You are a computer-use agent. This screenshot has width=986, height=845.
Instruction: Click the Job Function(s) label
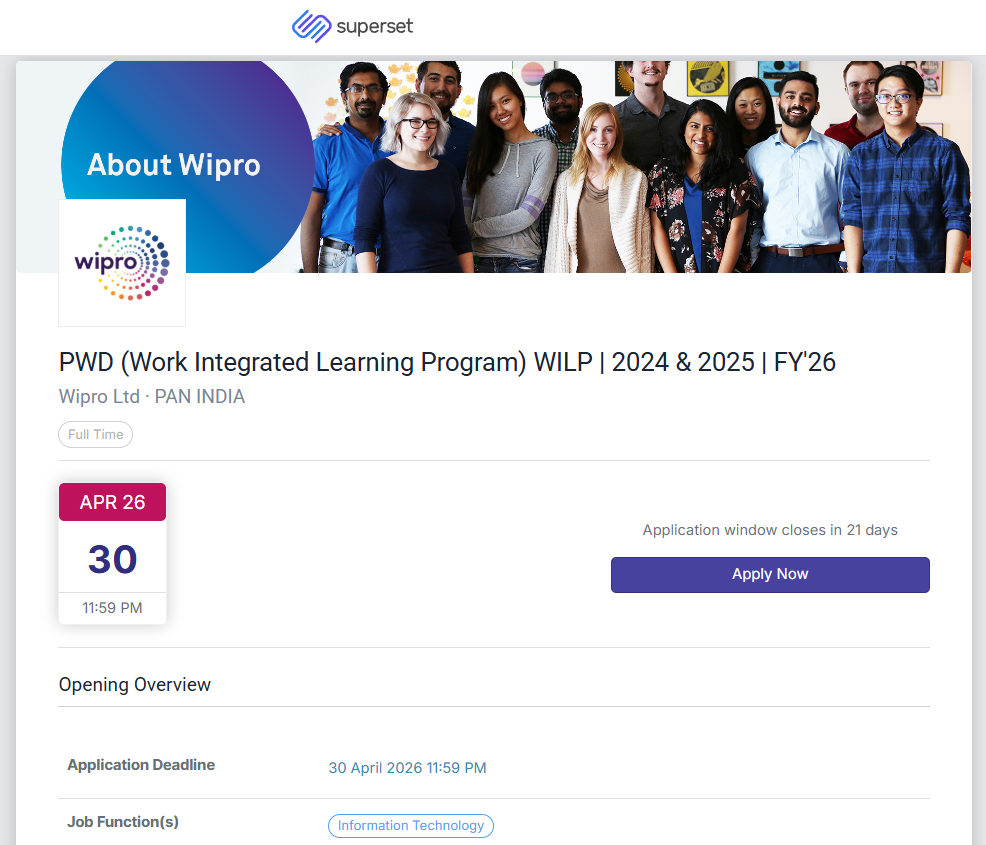pos(123,822)
